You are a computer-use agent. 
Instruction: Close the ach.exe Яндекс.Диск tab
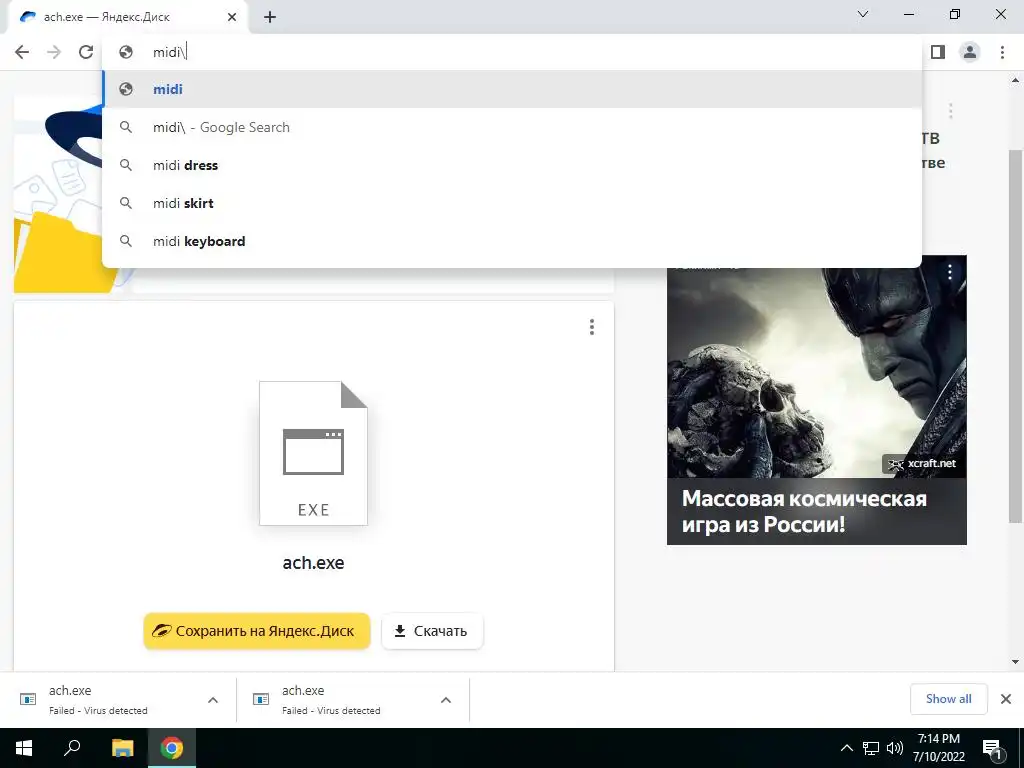point(232,17)
